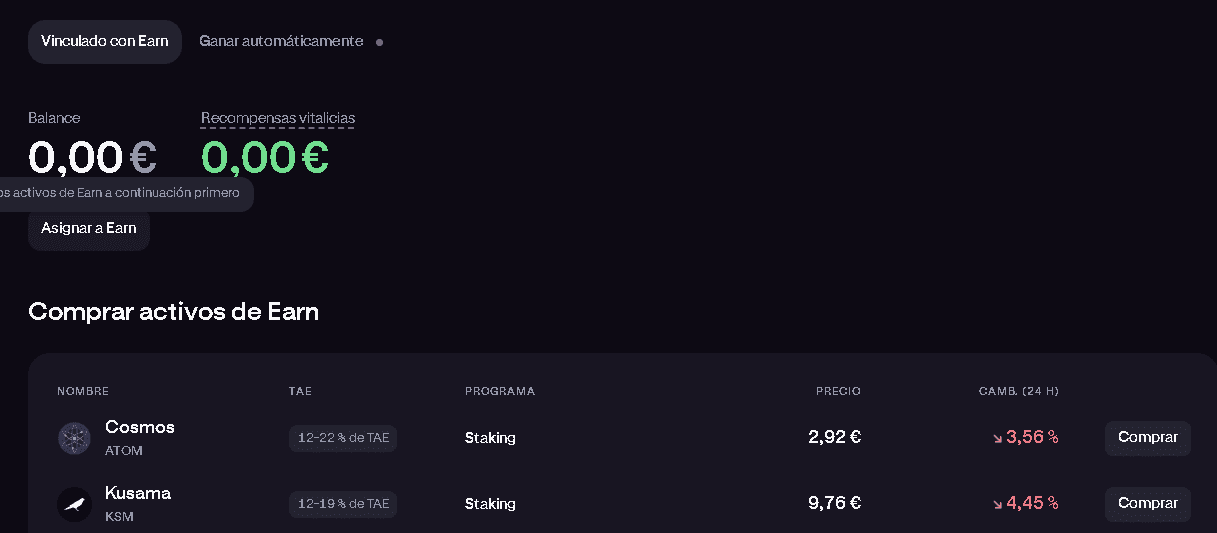
Task: Click the 12-19 % de TAE badge
Action: [343, 504]
